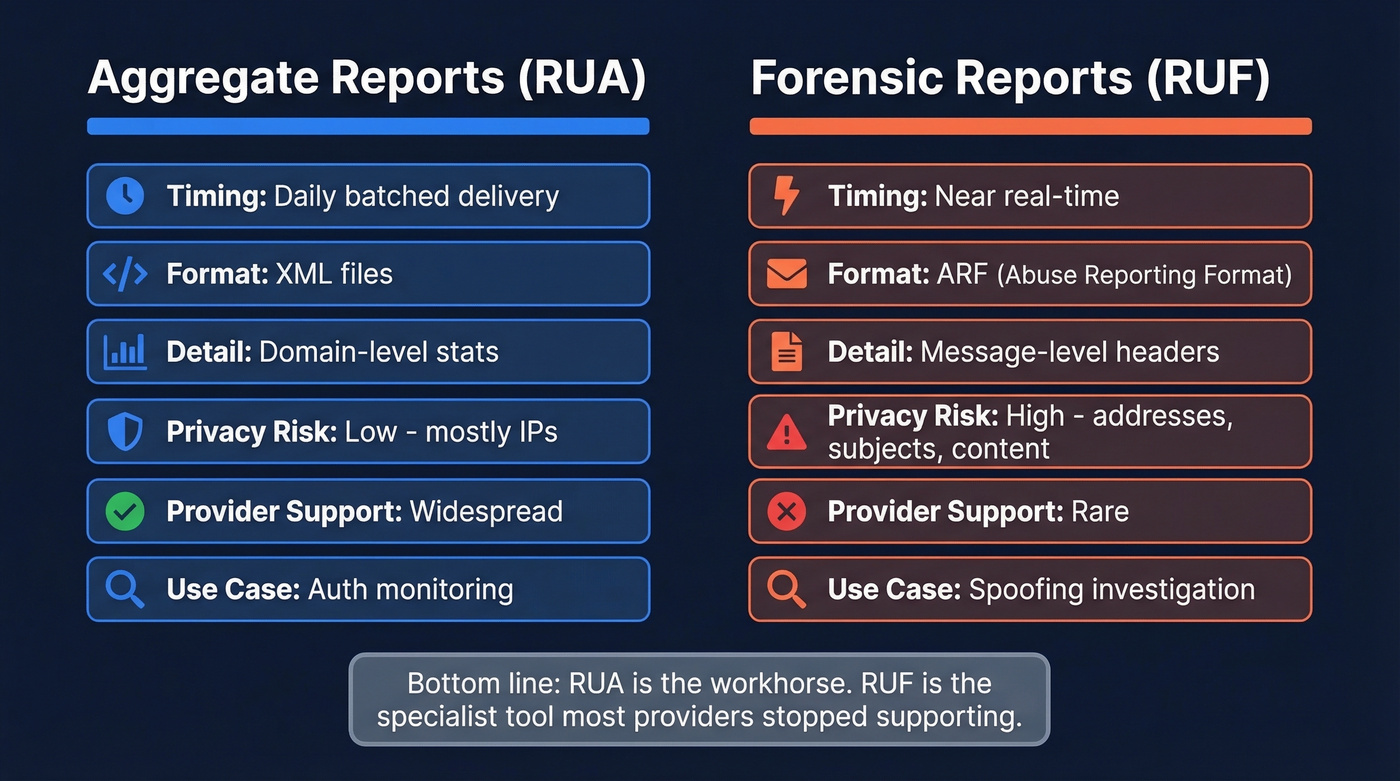Click the red warning triangle Privacy icon
This screenshot has height=781, width=1400.
pos(786,430)
